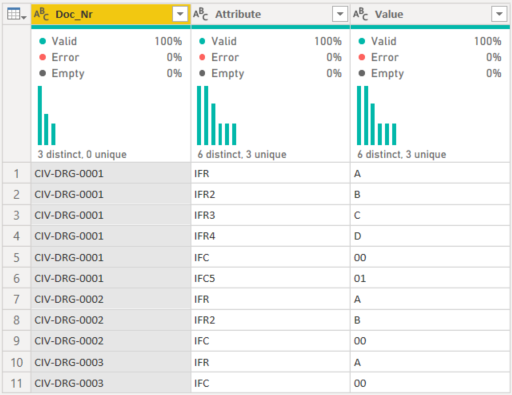
Task: Click the Doc_Nr distribution histogram
Action: (x=47, y=115)
